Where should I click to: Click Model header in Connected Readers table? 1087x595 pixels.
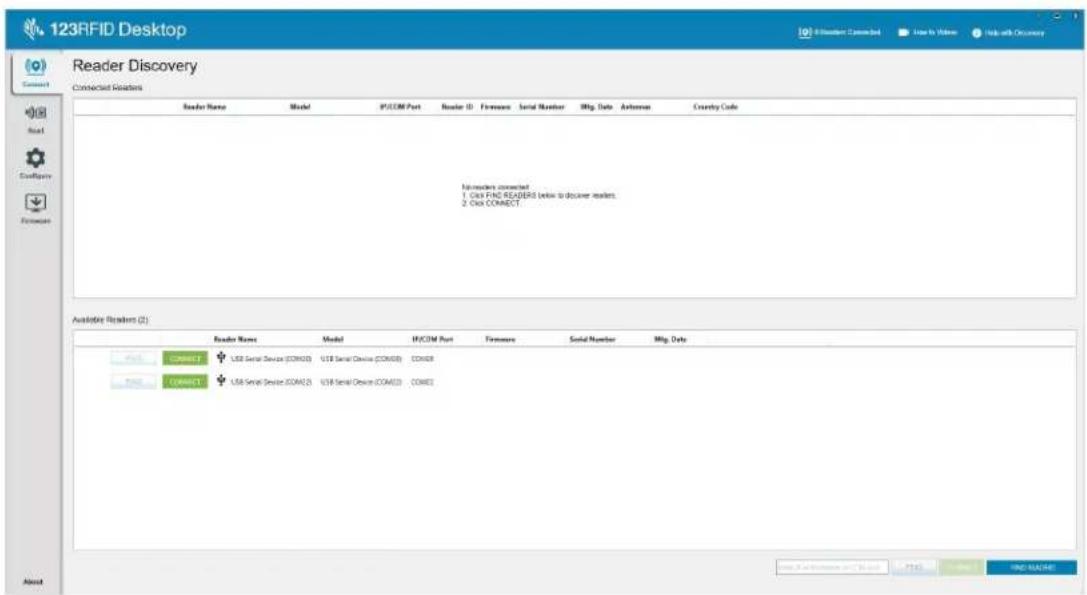[300, 107]
